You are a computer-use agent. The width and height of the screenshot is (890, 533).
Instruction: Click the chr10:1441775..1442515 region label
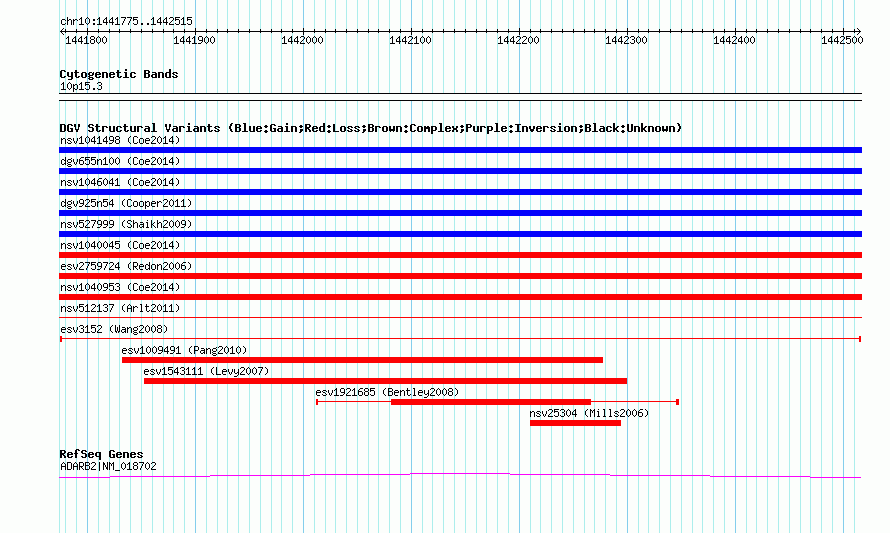(126, 21)
